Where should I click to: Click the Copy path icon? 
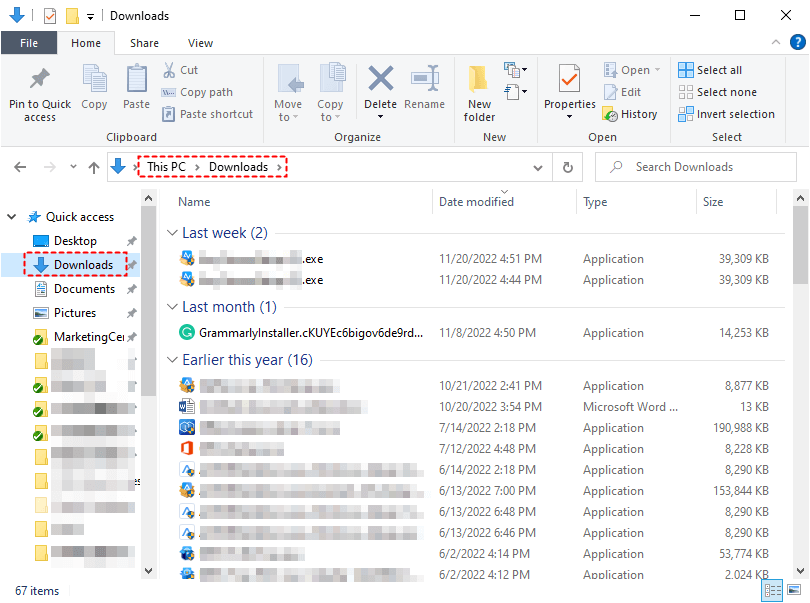tap(168, 91)
